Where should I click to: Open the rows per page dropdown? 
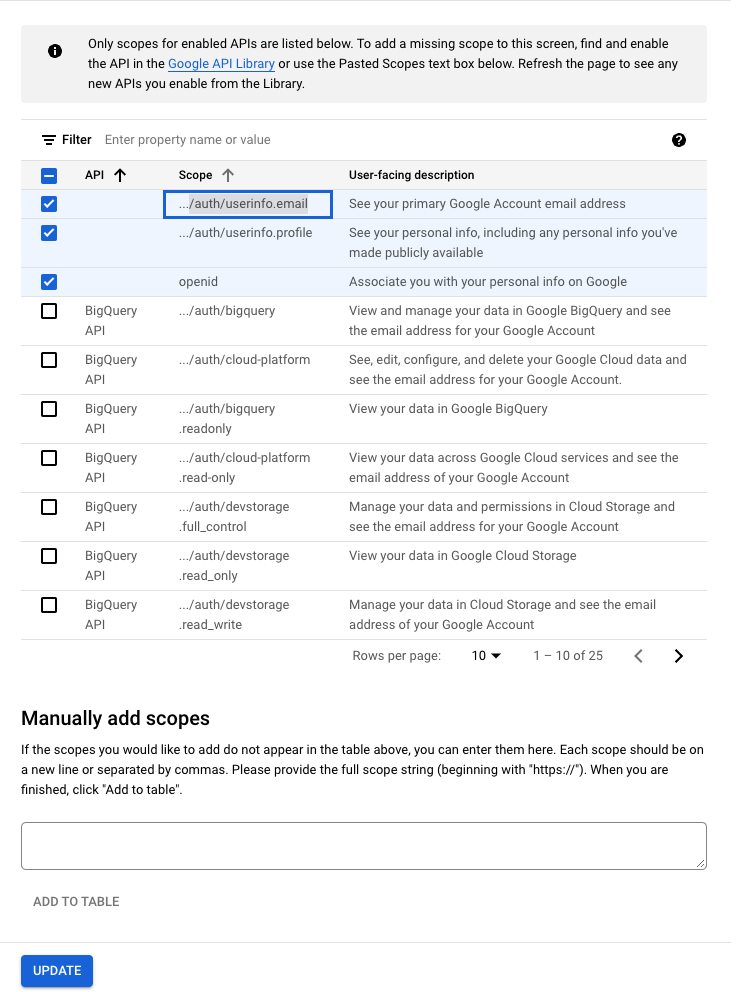(485, 655)
